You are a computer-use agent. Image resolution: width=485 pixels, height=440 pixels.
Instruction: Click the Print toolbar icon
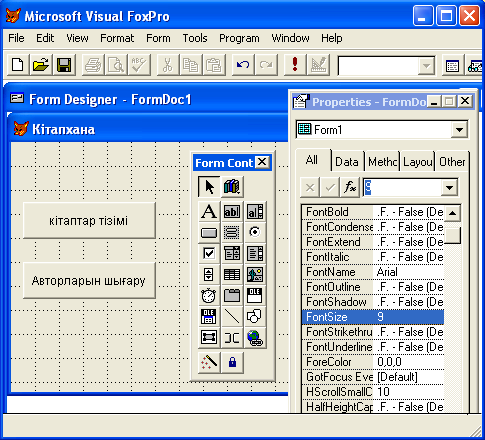[x=93, y=65]
